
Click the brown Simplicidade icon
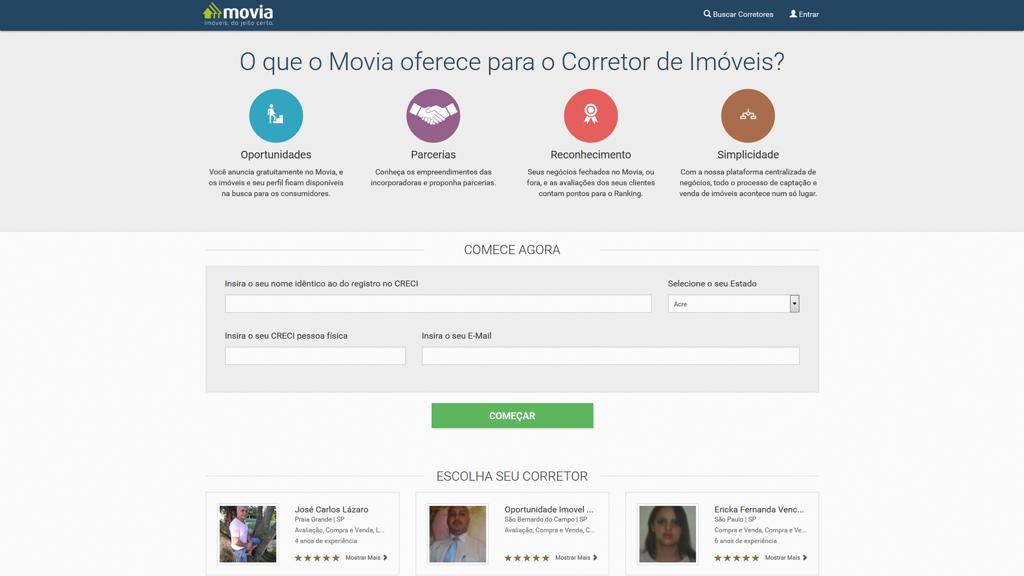[x=748, y=116]
